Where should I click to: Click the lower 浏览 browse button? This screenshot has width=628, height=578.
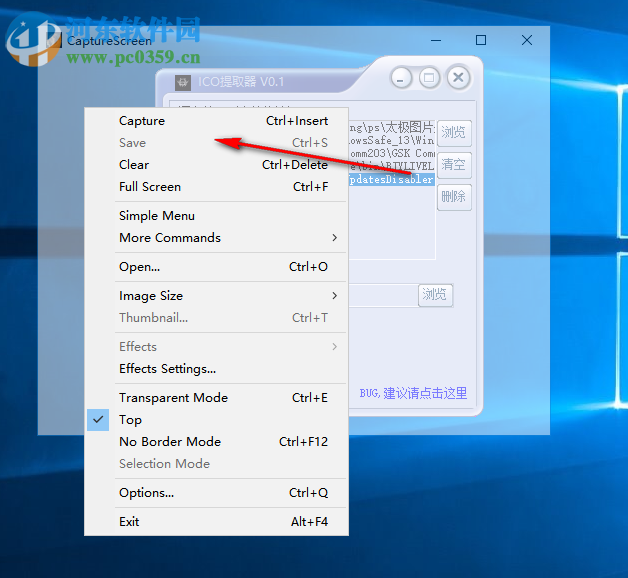click(x=435, y=295)
